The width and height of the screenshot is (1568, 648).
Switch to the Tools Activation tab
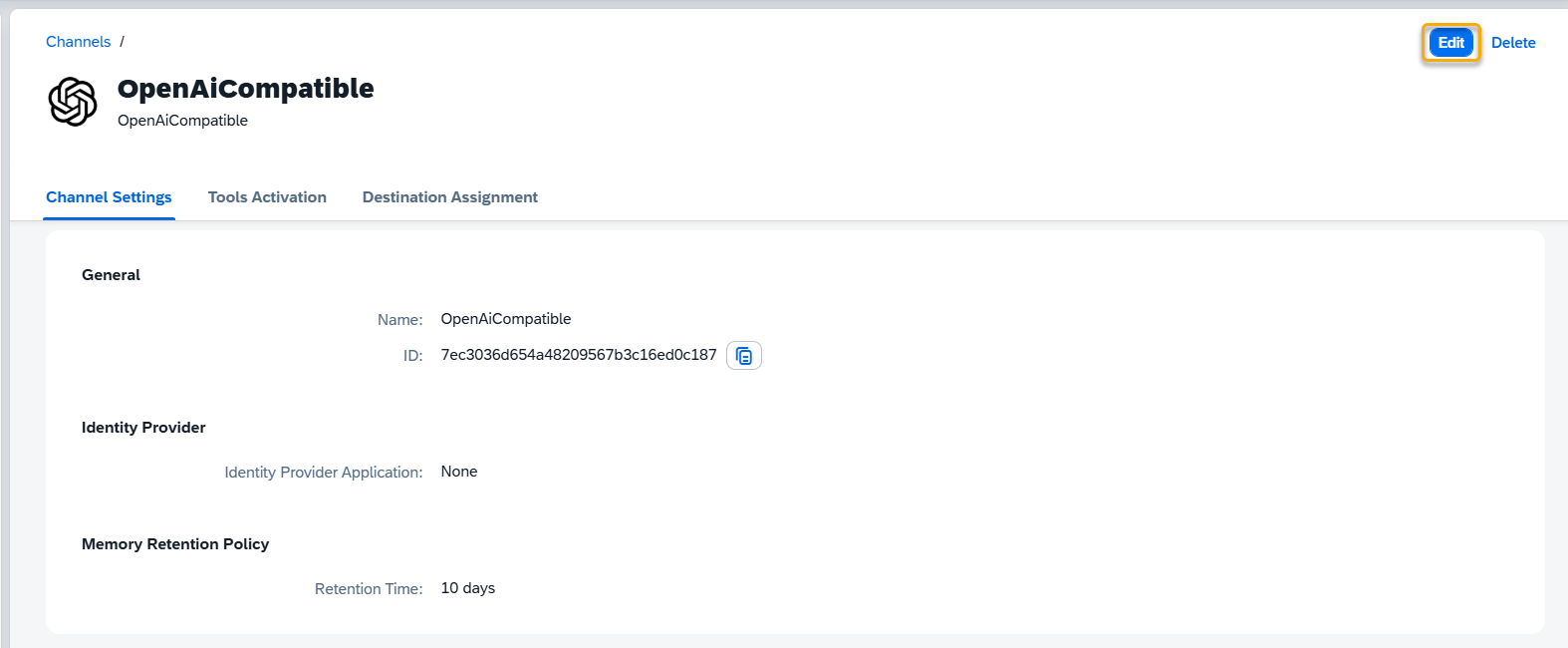[x=267, y=197]
